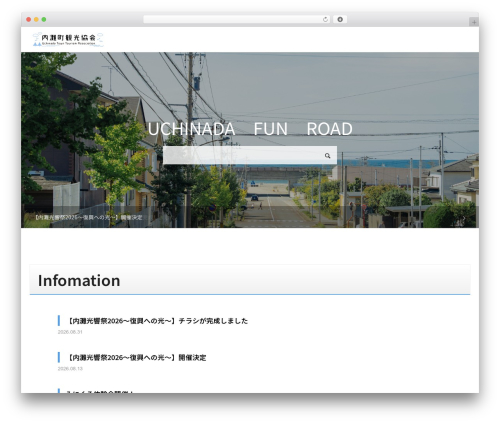Click the browser reload icon

tap(325, 20)
